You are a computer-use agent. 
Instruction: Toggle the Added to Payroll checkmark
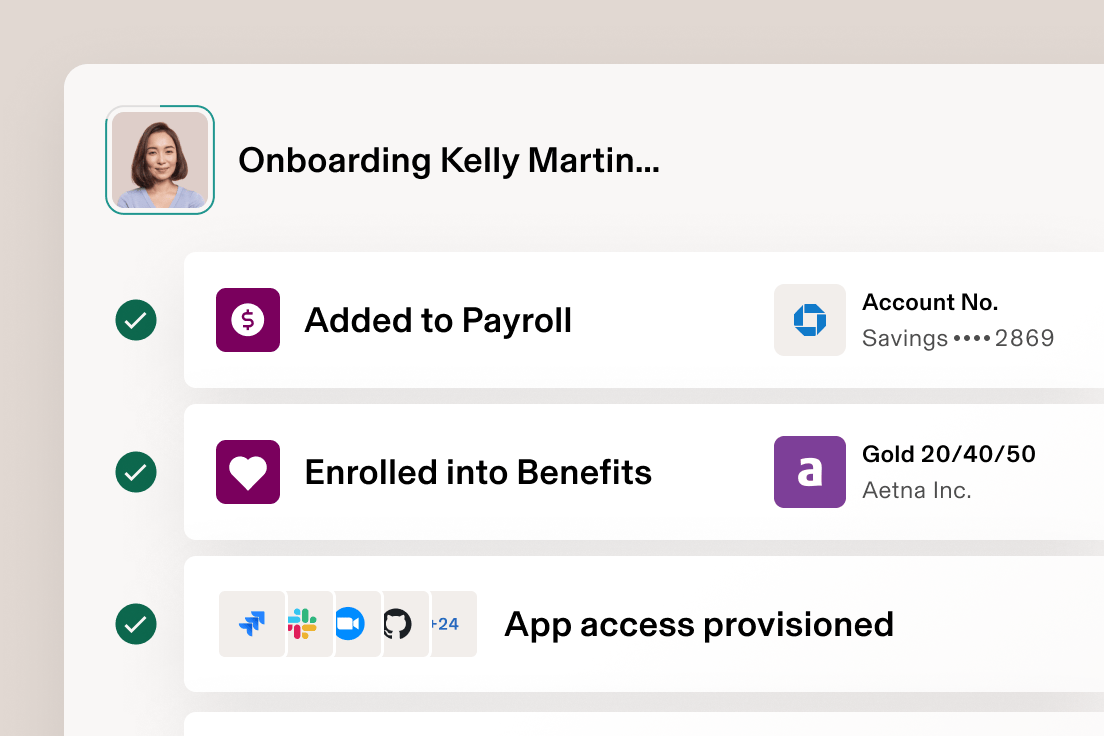pos(136,320)
